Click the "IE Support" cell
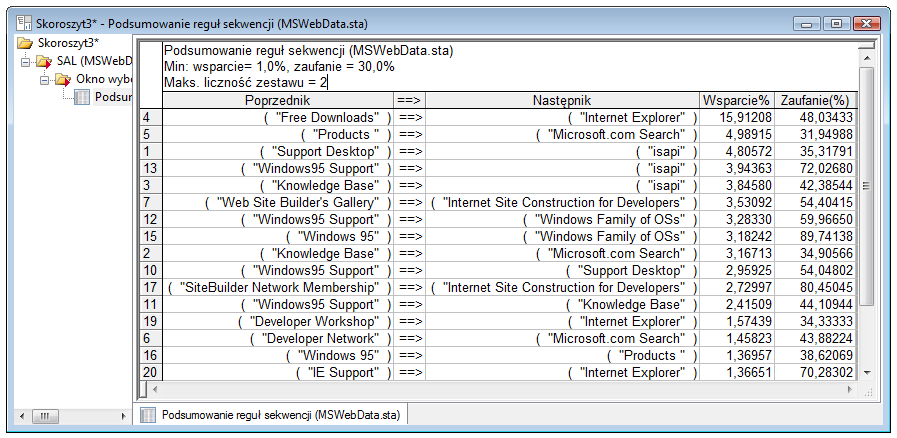 tap(277, 373)
